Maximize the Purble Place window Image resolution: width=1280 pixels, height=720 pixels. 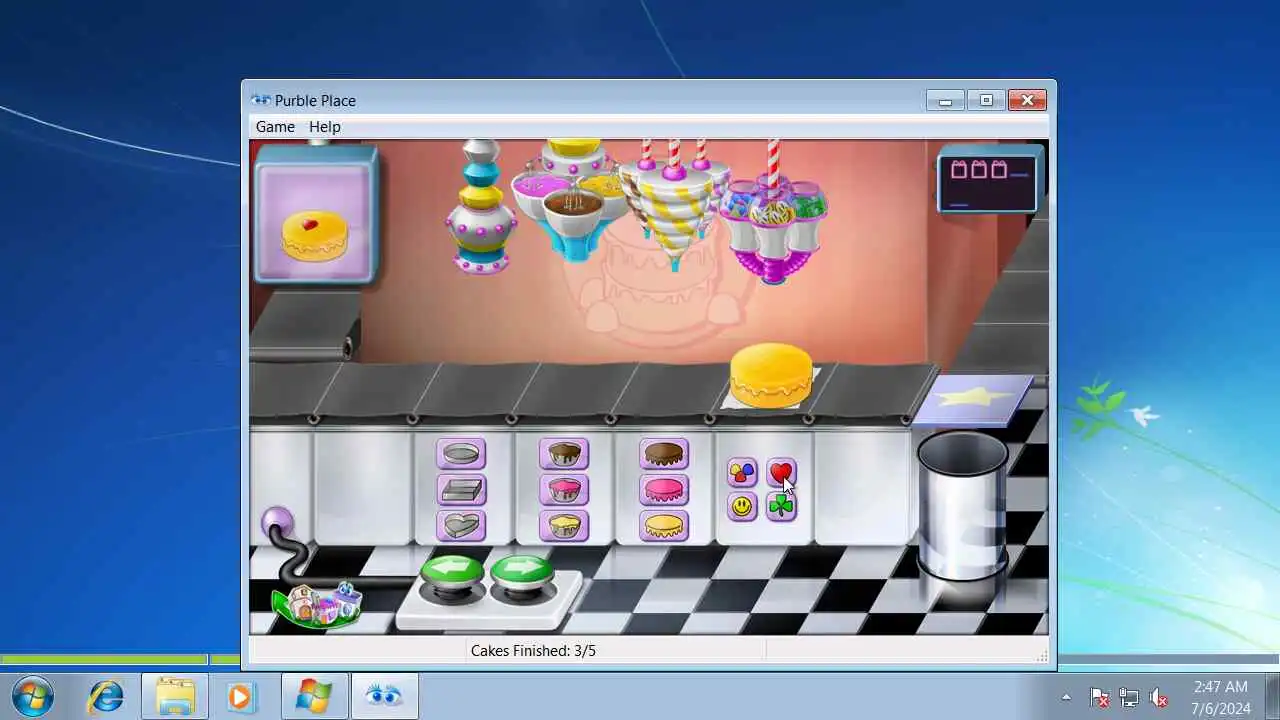(986, 100)
